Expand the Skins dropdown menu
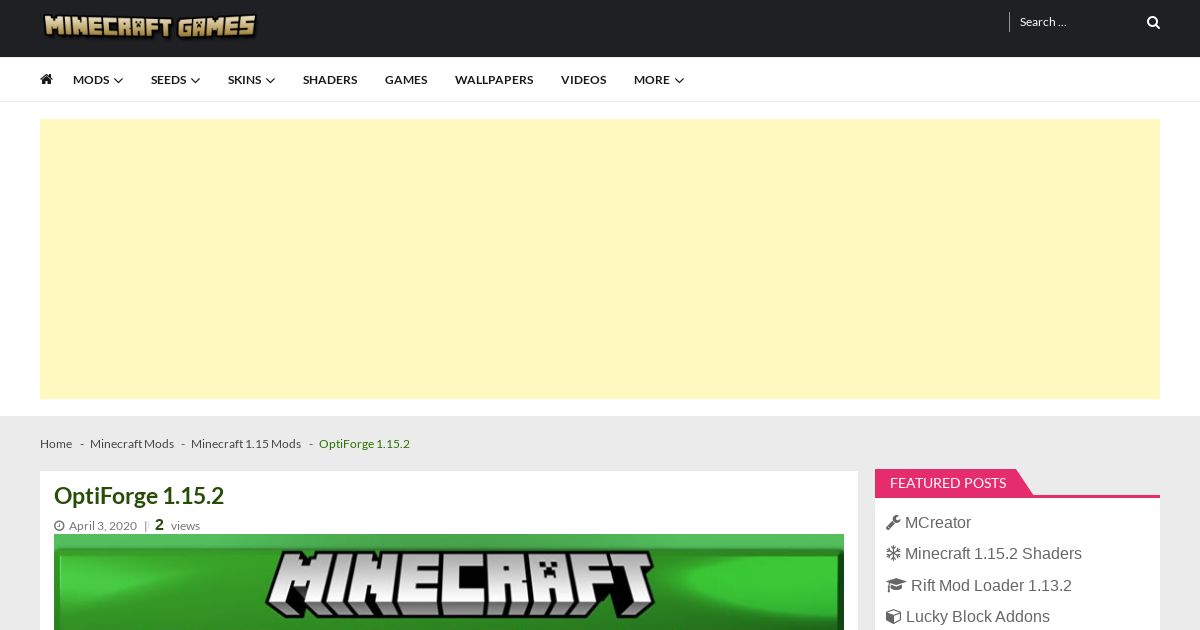1200x630 pixels. pyautogui.click(x=251, y=80)
